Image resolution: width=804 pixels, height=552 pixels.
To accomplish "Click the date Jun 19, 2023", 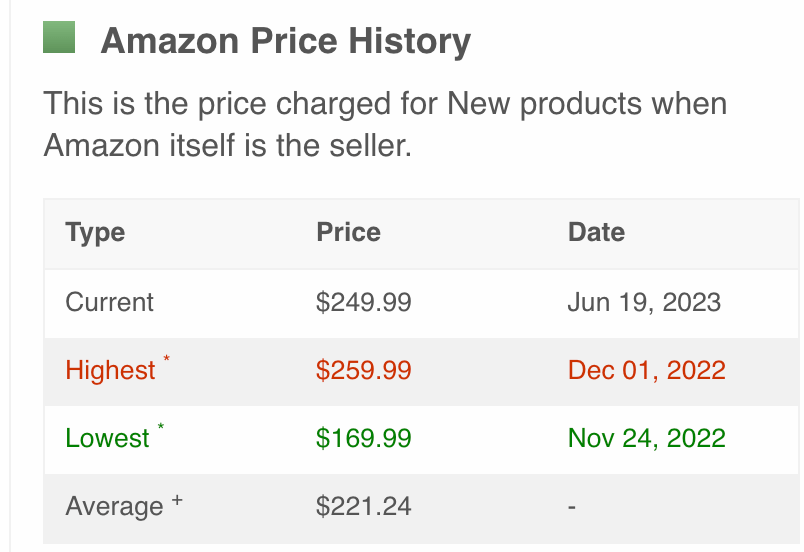I will (x=644, y=302).
